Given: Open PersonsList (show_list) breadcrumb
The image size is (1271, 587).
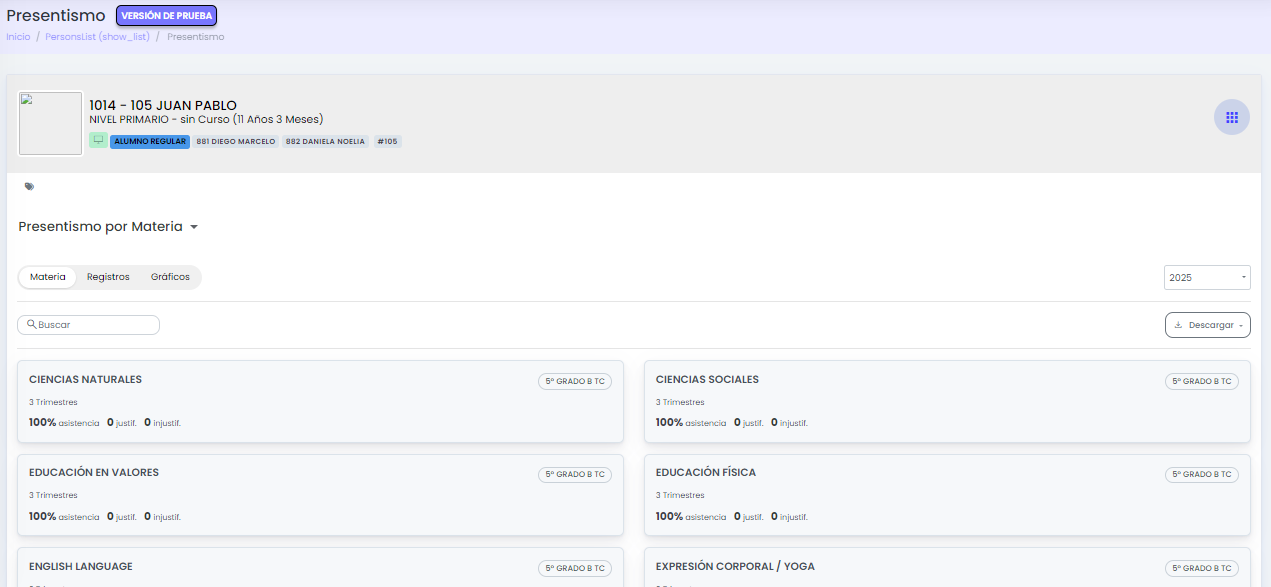Looking at the screenshot, I should [x=98, y=37].
